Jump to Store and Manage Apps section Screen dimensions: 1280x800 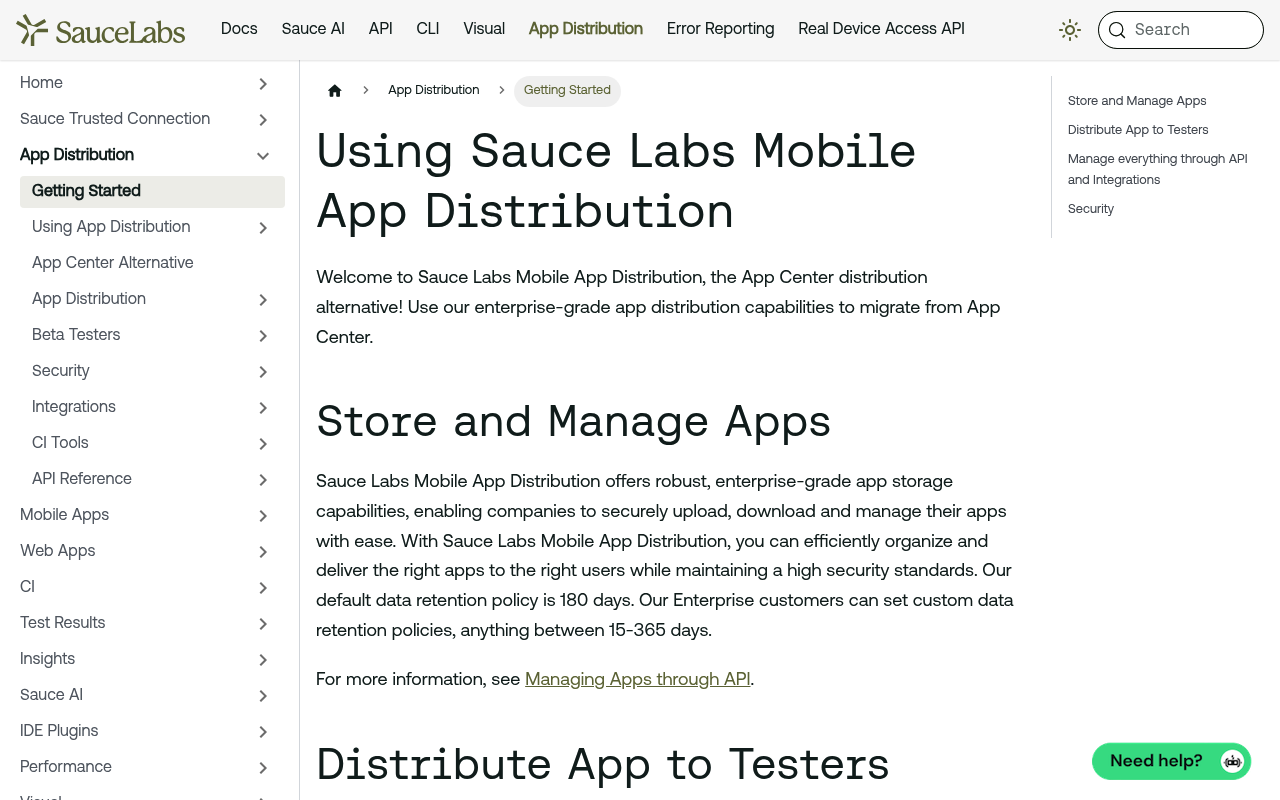(x=1137, y=101)
